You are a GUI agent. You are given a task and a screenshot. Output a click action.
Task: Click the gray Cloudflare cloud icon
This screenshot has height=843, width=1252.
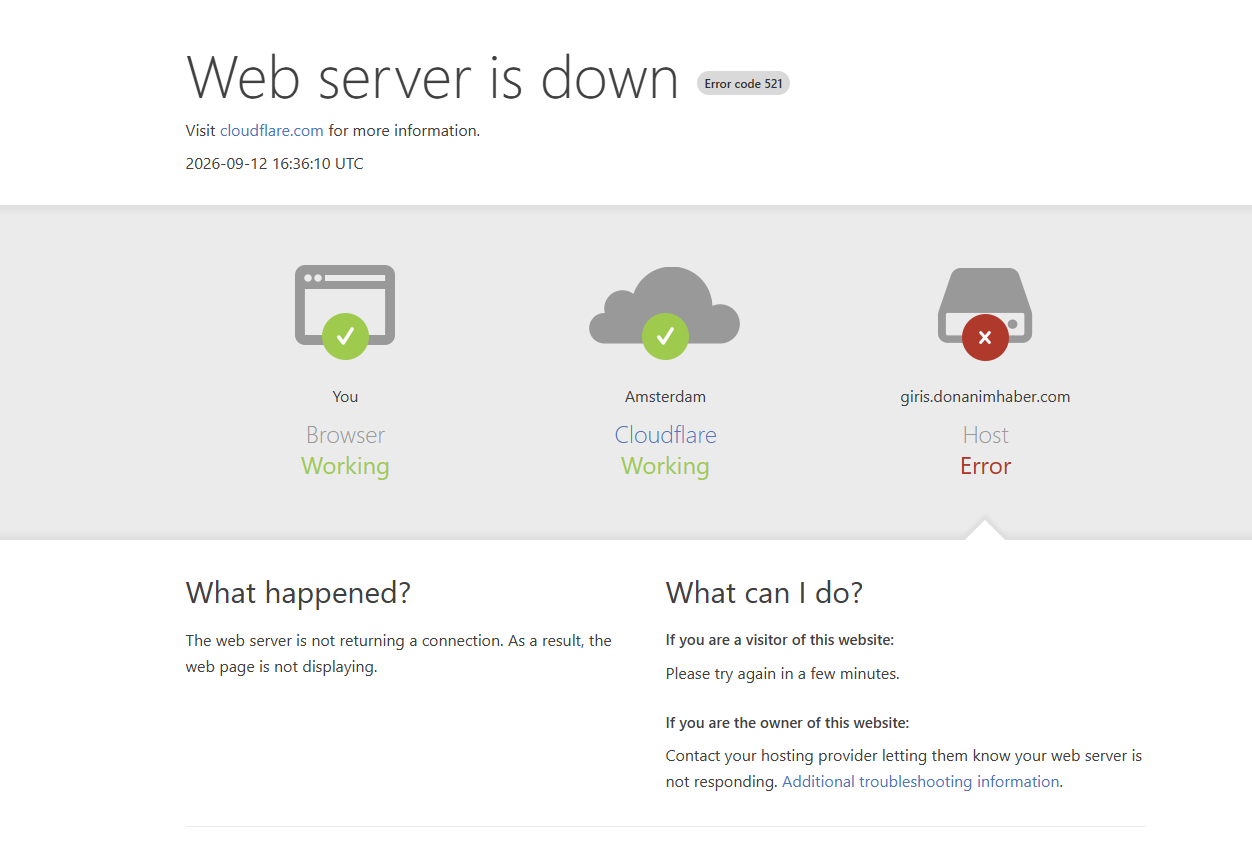[665, 305]
